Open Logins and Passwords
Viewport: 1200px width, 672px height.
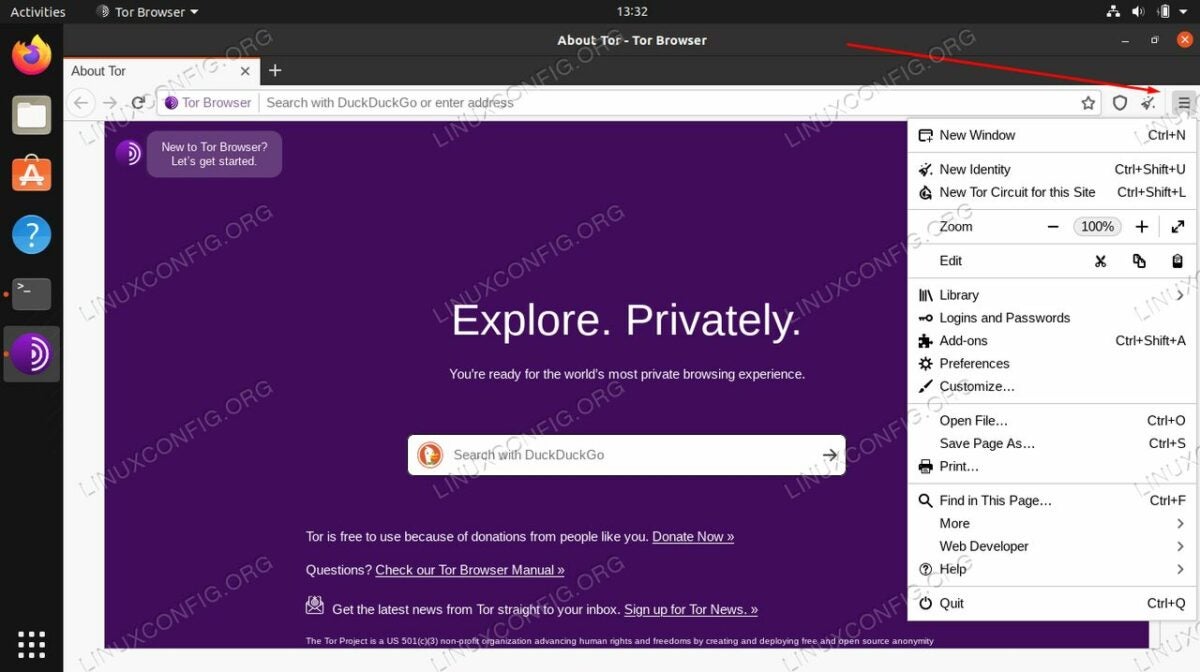[1052, 318]
